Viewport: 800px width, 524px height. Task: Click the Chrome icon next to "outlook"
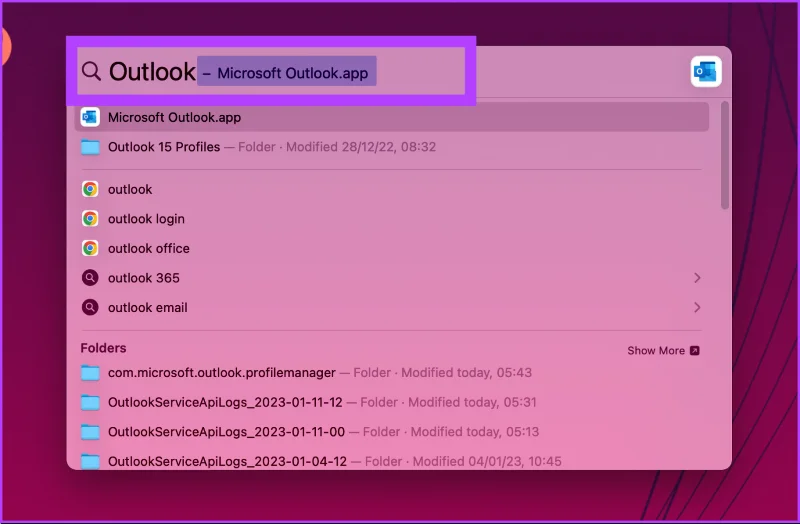pos(90,189)
